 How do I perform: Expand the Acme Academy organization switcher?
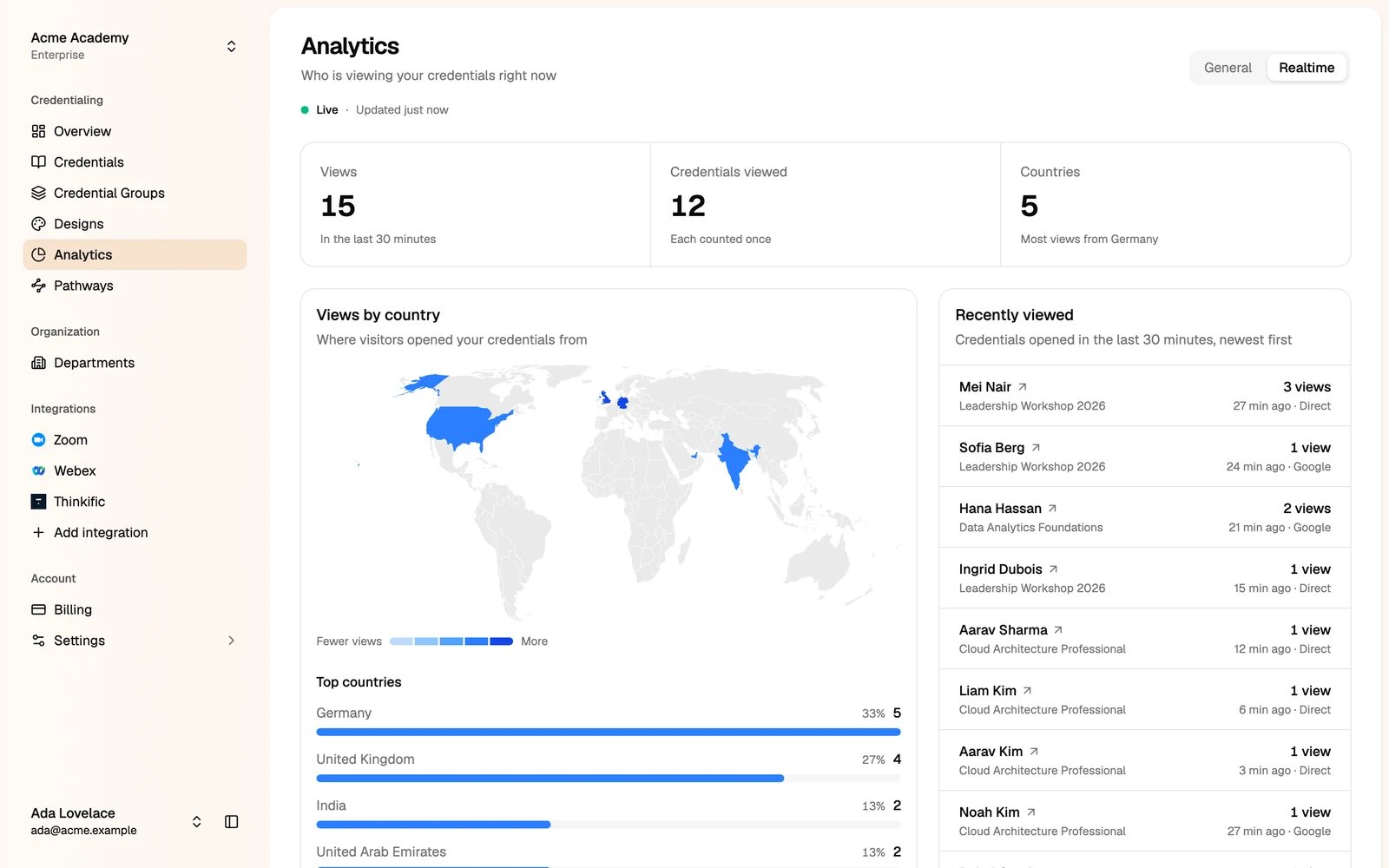[231, 46]
